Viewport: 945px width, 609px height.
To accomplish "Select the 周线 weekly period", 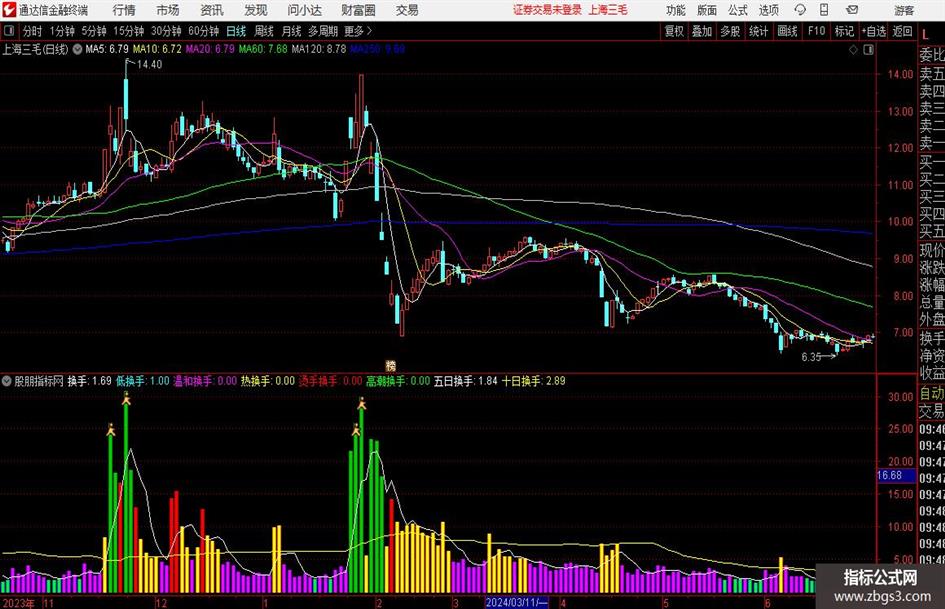I will [264, 31].
